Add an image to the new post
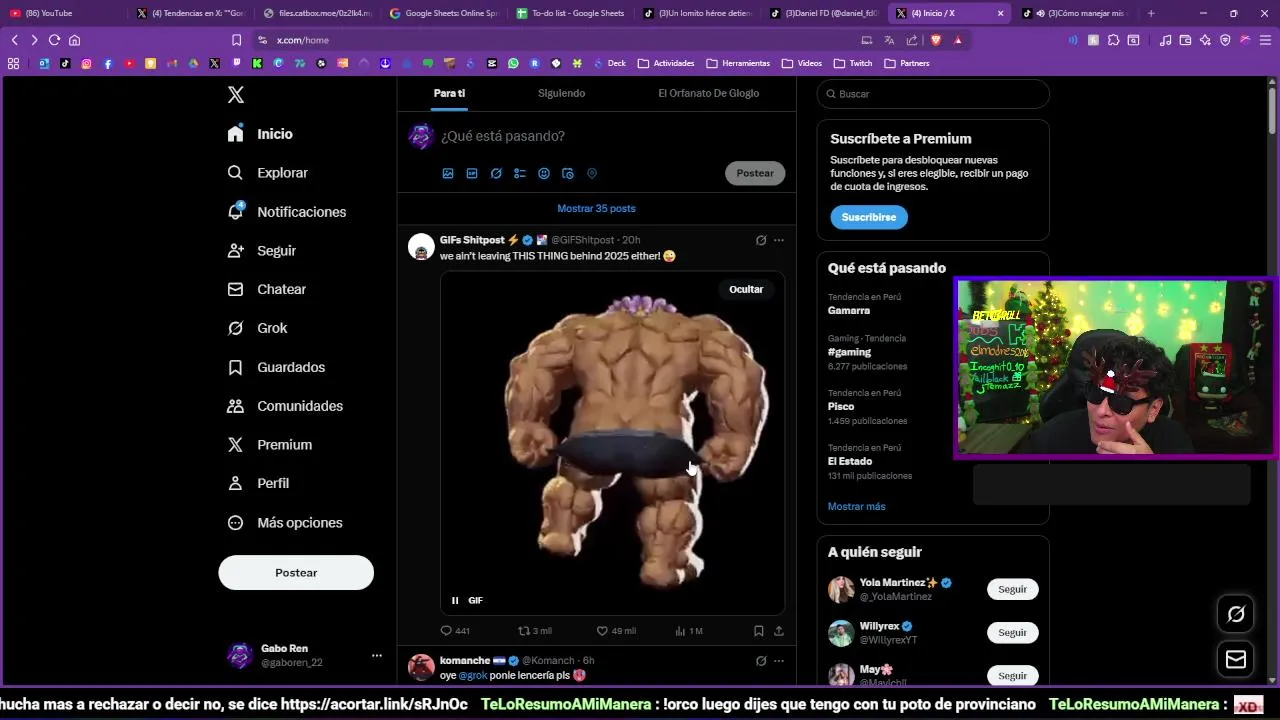This screenshot has width=1280, height=720. click(448, 173)
